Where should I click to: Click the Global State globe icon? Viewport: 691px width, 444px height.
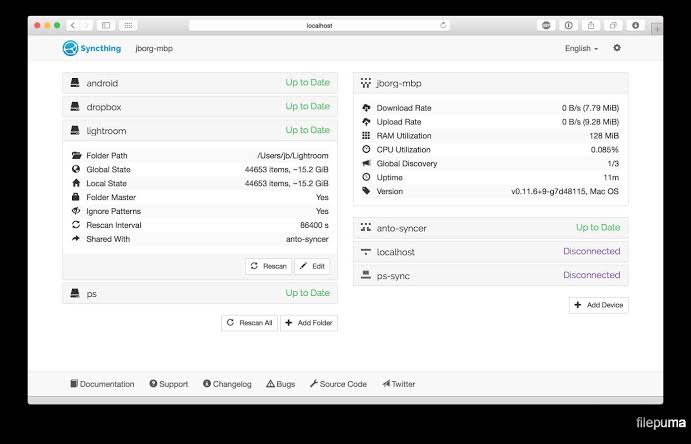click(x=76, y=169)
